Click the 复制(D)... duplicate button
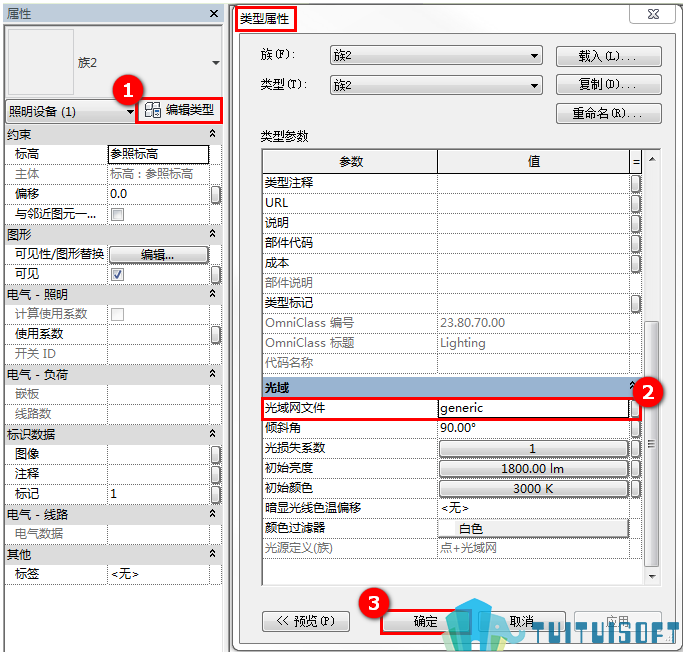686x654 pixels. tap(608, 84)
